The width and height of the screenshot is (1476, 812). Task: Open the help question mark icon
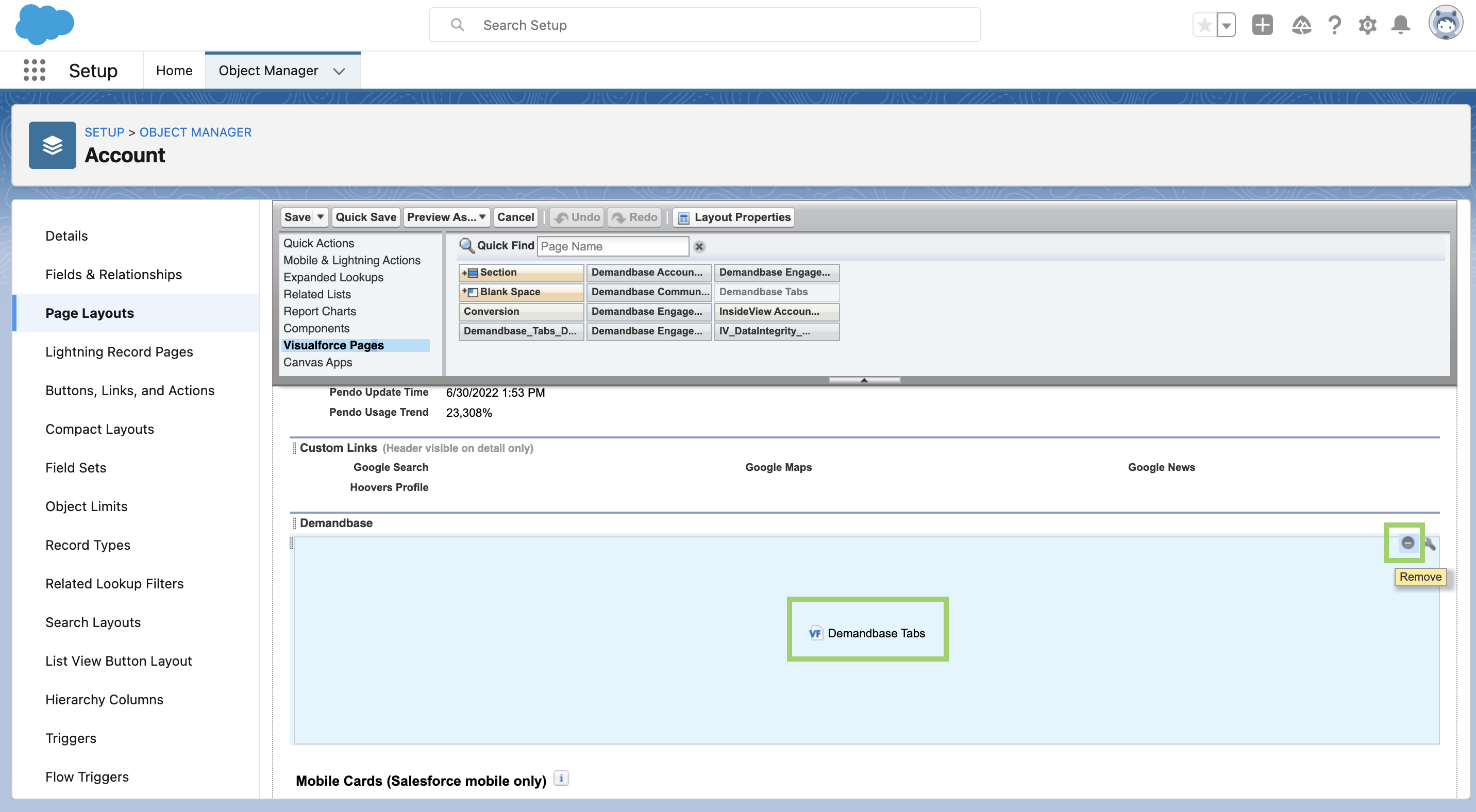click(1334, 25)
